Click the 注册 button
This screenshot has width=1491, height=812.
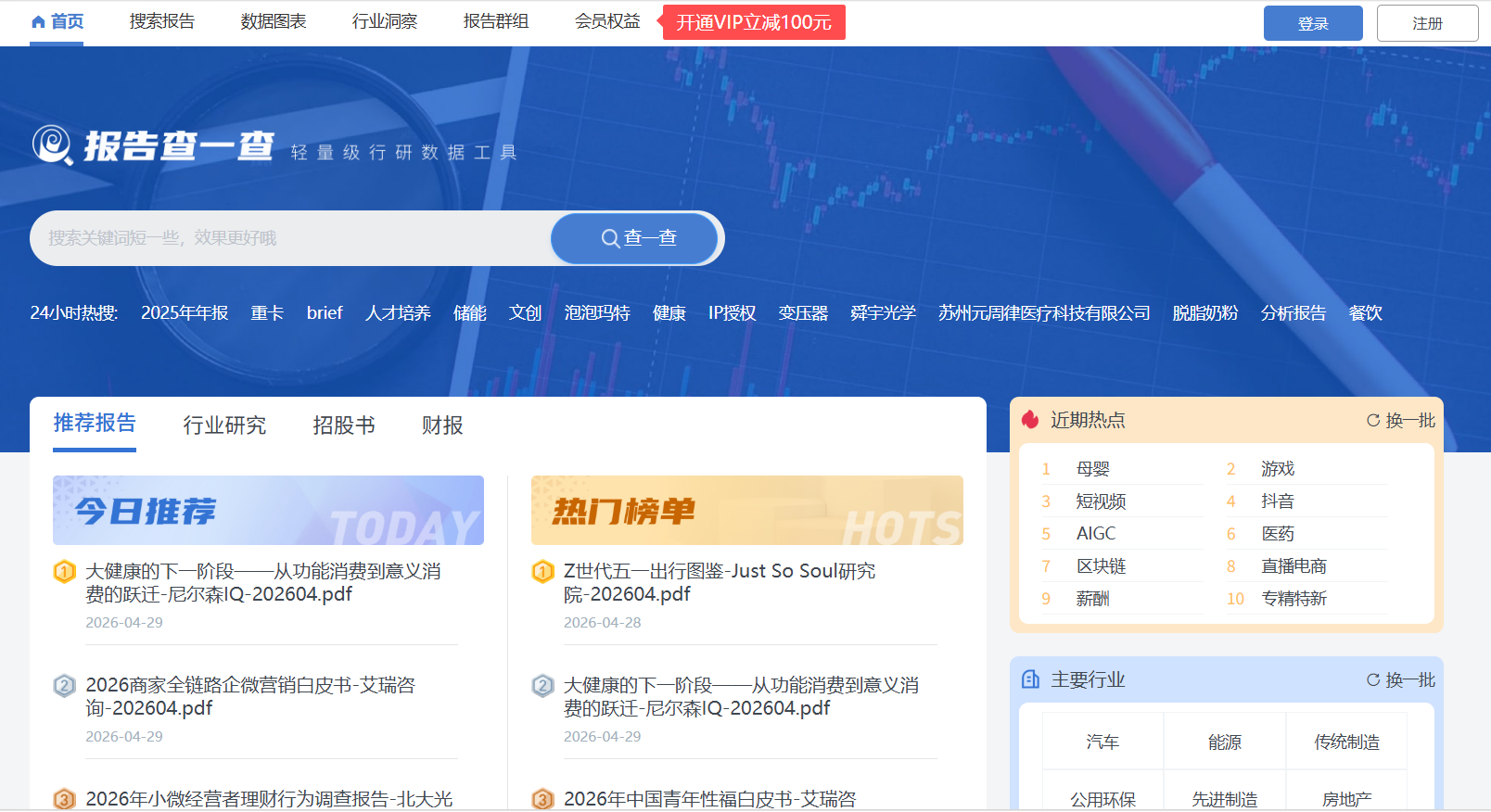(x=1427, y=23)
